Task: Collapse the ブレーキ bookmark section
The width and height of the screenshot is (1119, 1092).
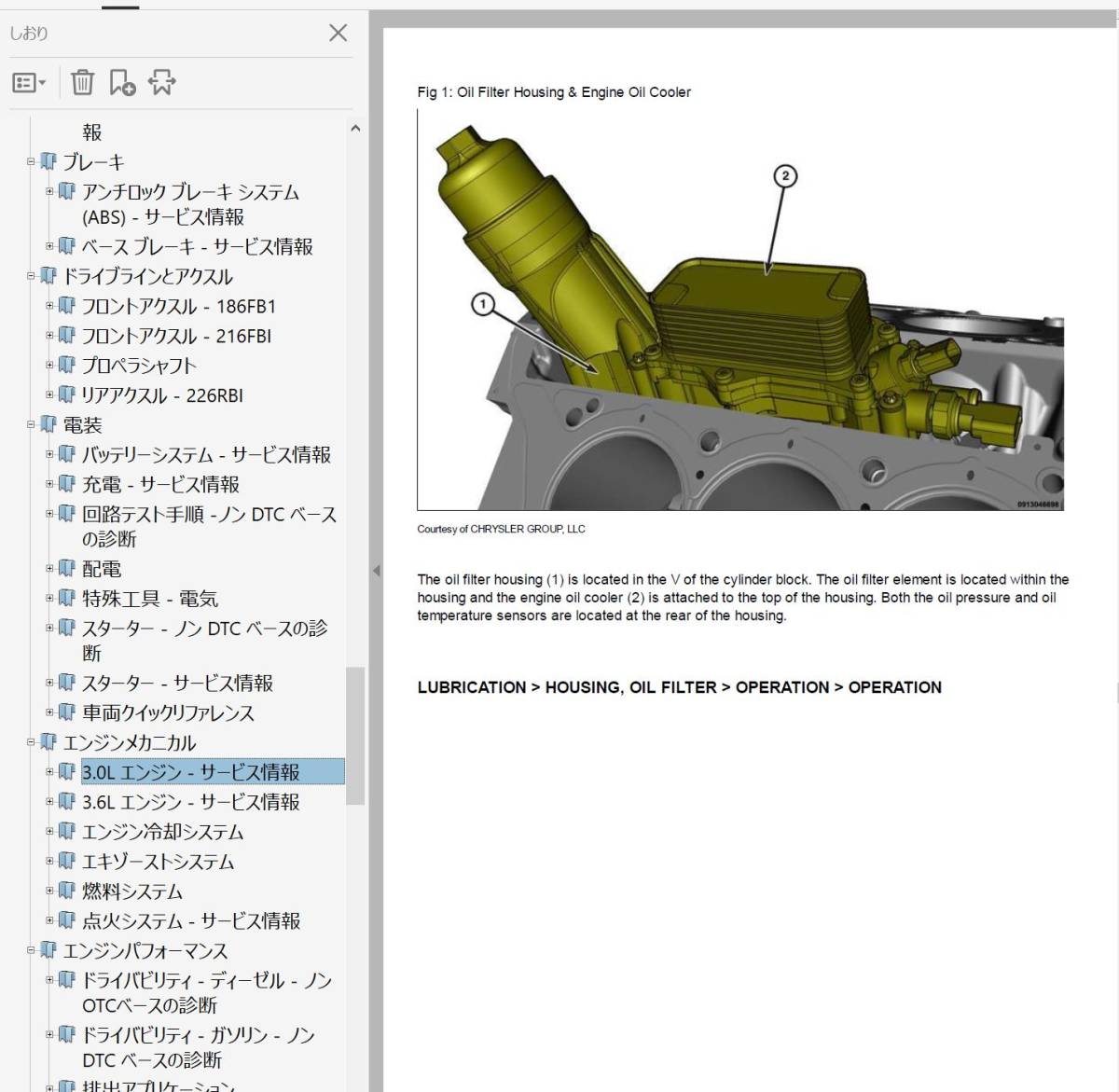Action: click(x=31, y=161)
